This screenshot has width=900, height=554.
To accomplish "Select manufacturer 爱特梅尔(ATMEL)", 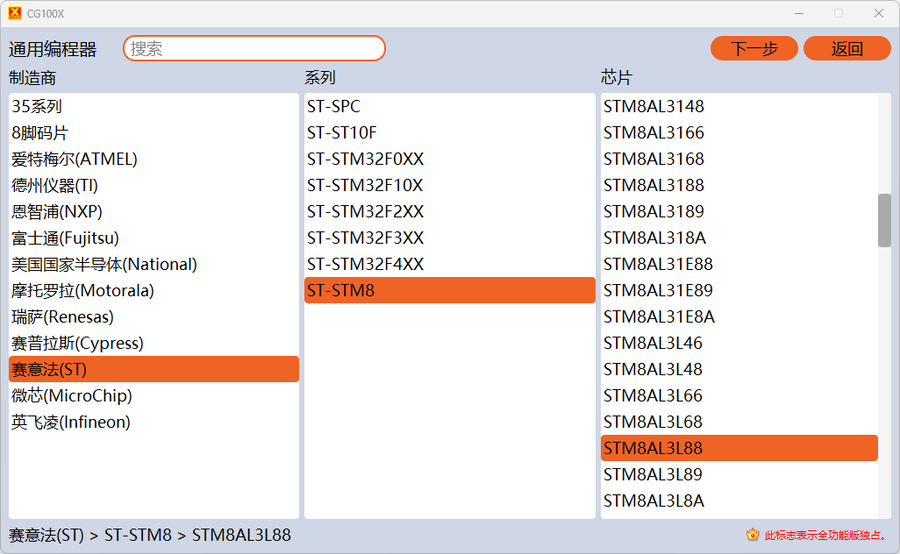I will click(x=75, y=159).
